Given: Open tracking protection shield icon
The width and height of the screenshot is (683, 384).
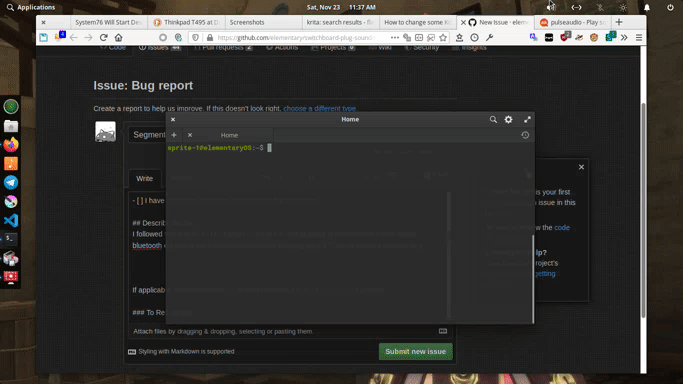Looking at the screenshot, I should (x=196, y=37).
